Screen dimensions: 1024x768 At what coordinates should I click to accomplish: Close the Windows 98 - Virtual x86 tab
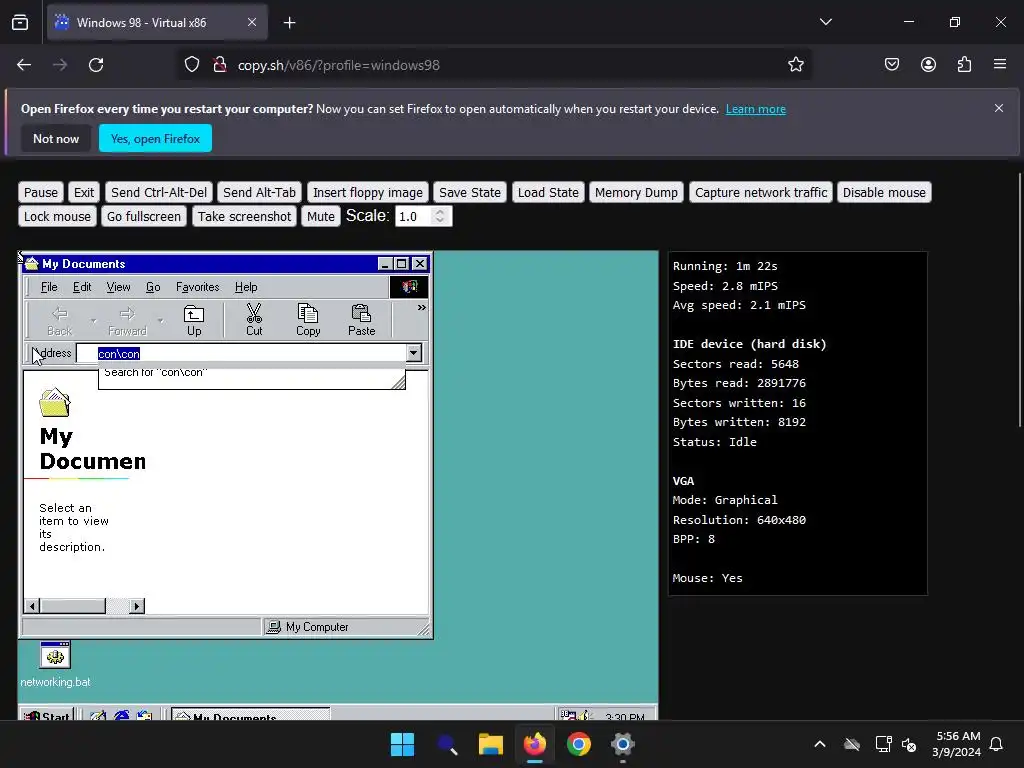252,22
